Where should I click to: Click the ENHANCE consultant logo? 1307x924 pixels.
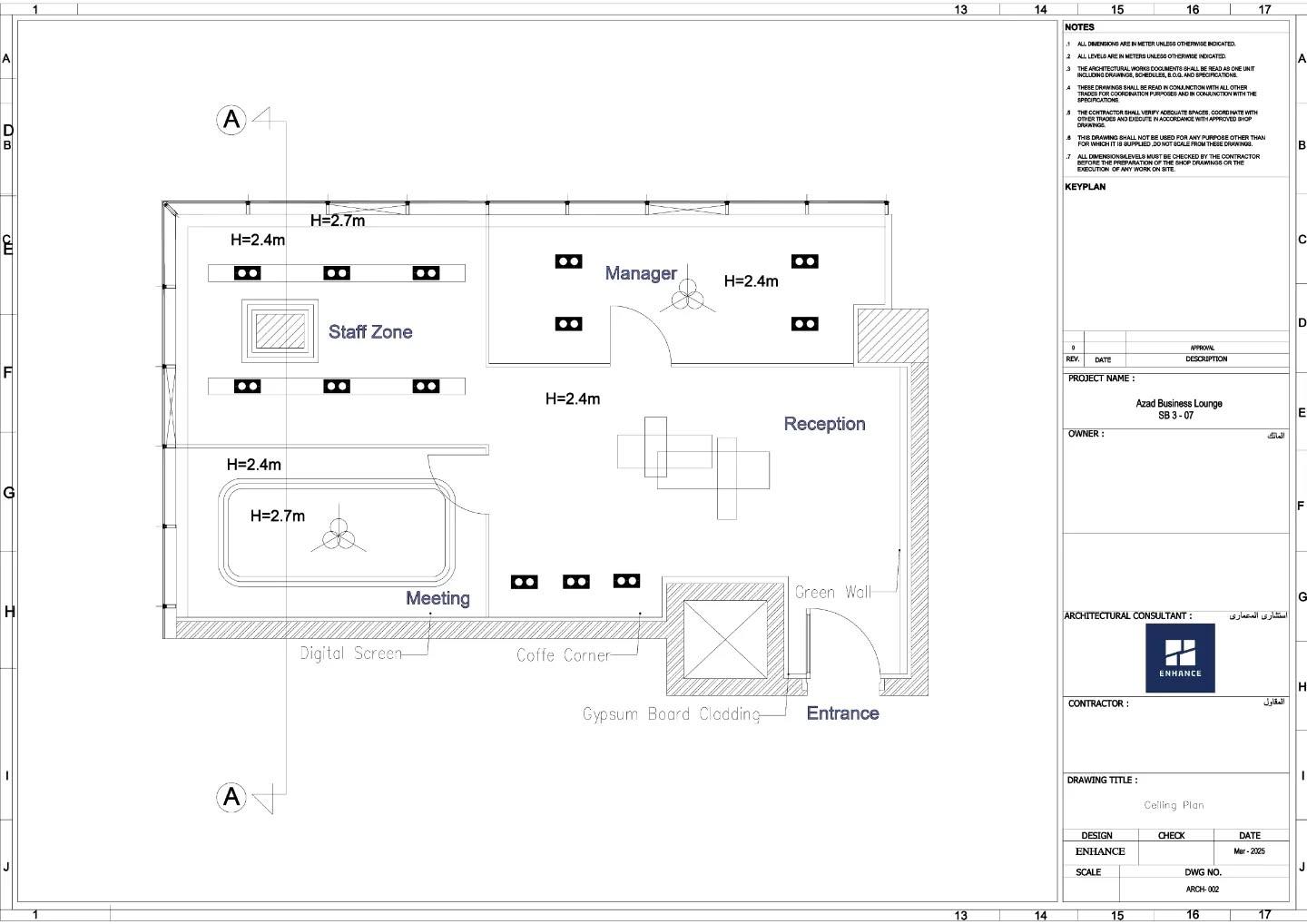(x=1180, y=658)
